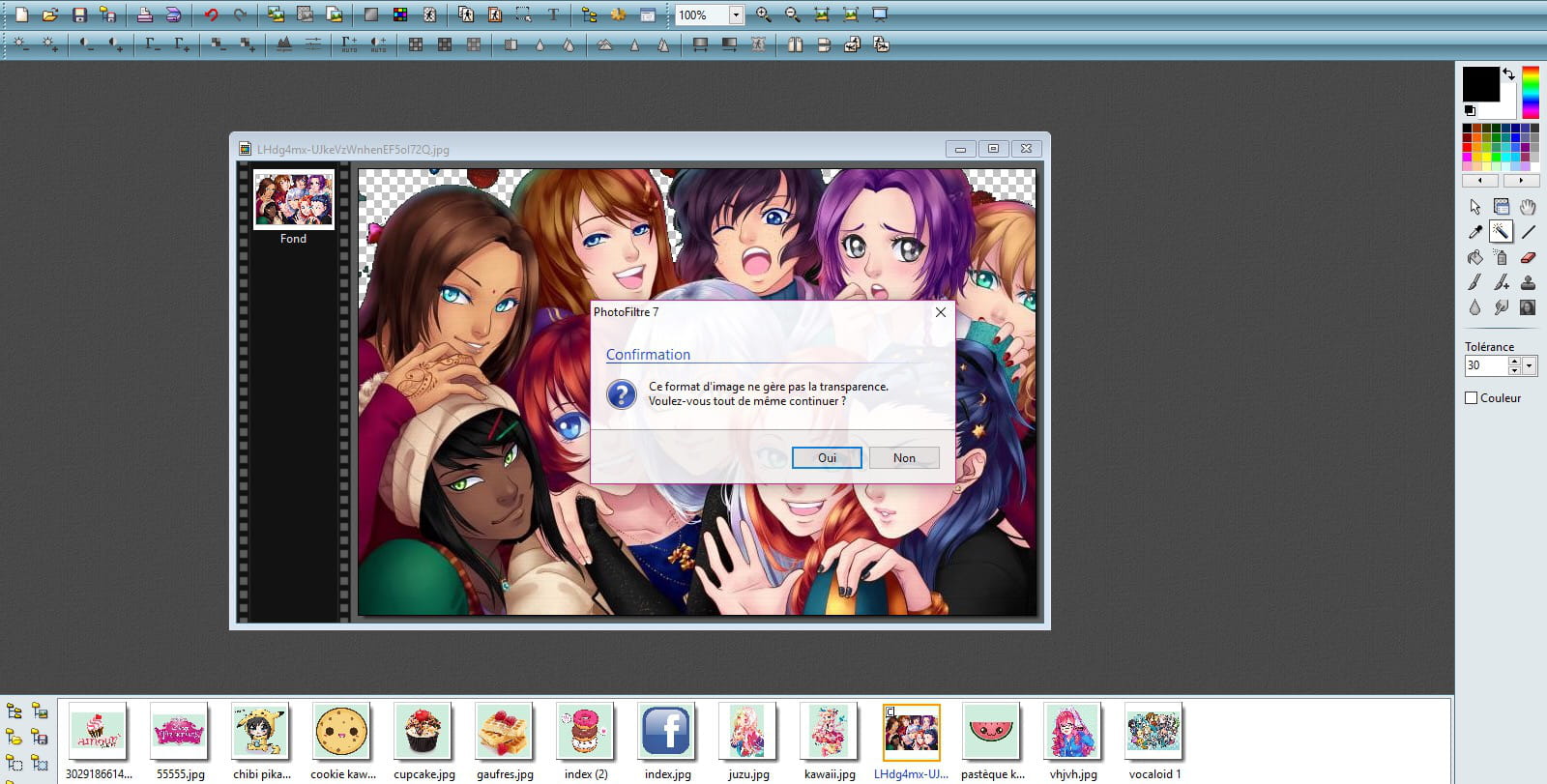Open the index.jpg Facebook thumbnail
The height and width of the screenshot is (784, 1547).
[x=666, y=732]
